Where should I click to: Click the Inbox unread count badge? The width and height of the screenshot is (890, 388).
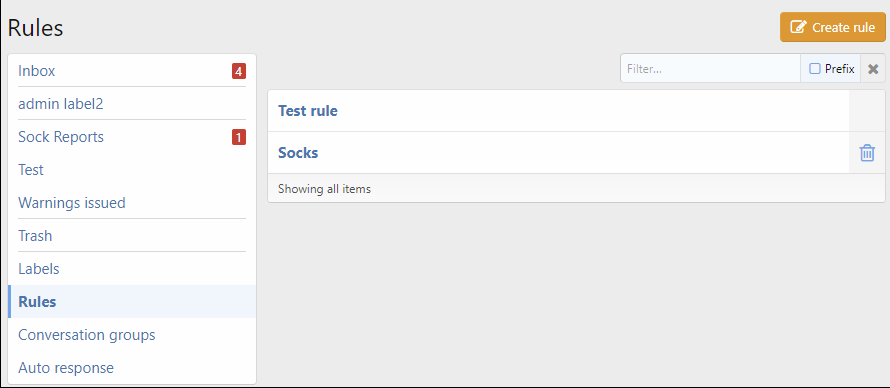[x=239, y=71]
